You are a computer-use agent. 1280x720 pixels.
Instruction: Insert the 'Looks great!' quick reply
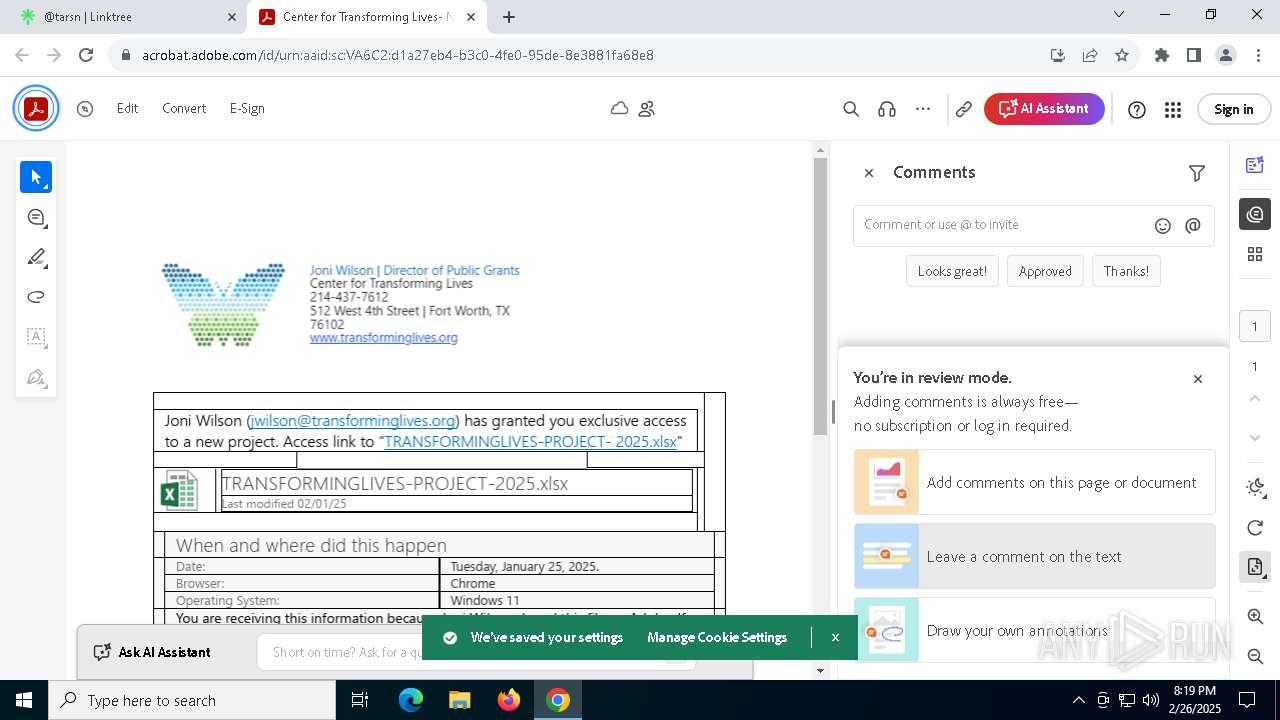coord(952,271)
